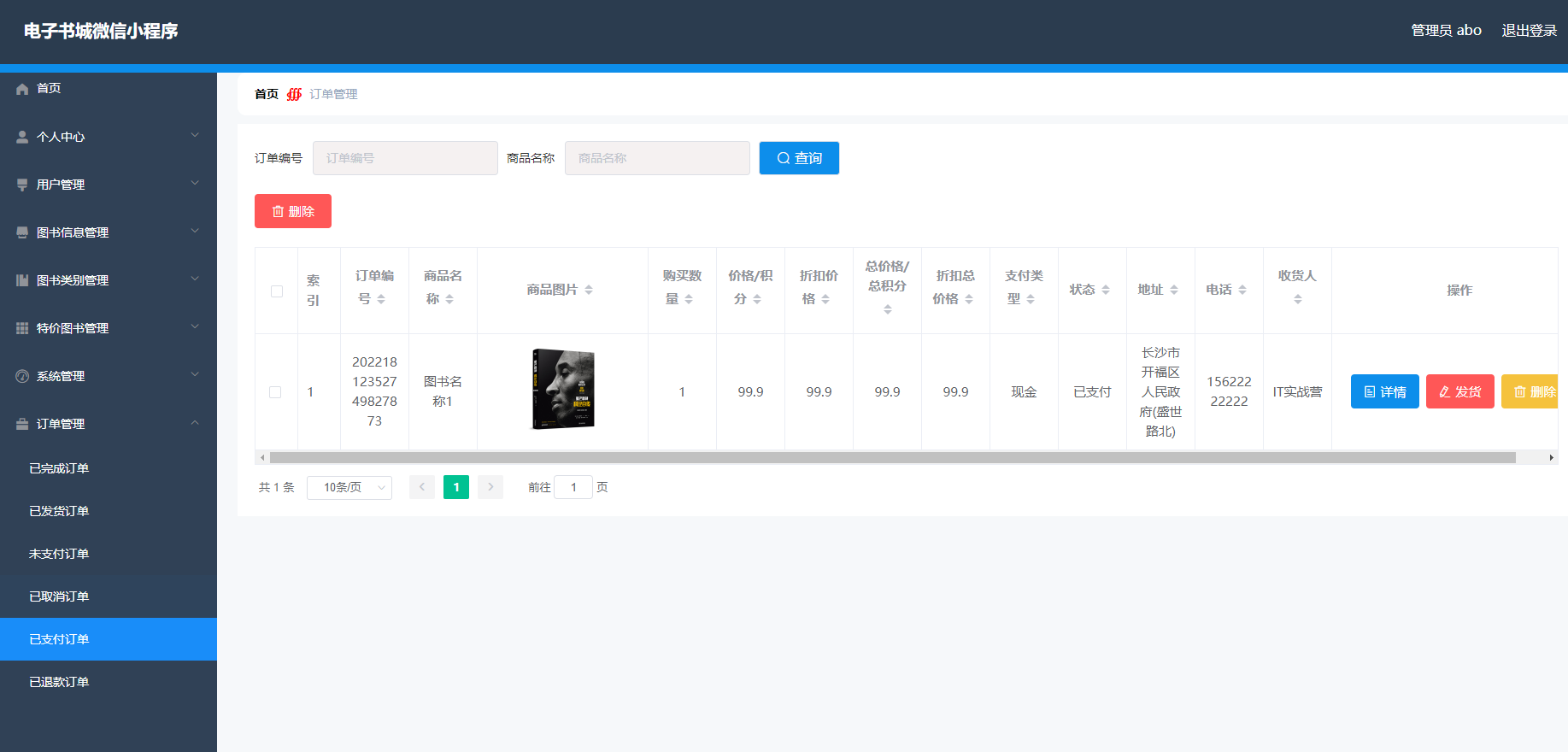The image size is (1568, 752).
Task: Click the 电子书城微信小程序 title
Action: [x=101, y=32]
